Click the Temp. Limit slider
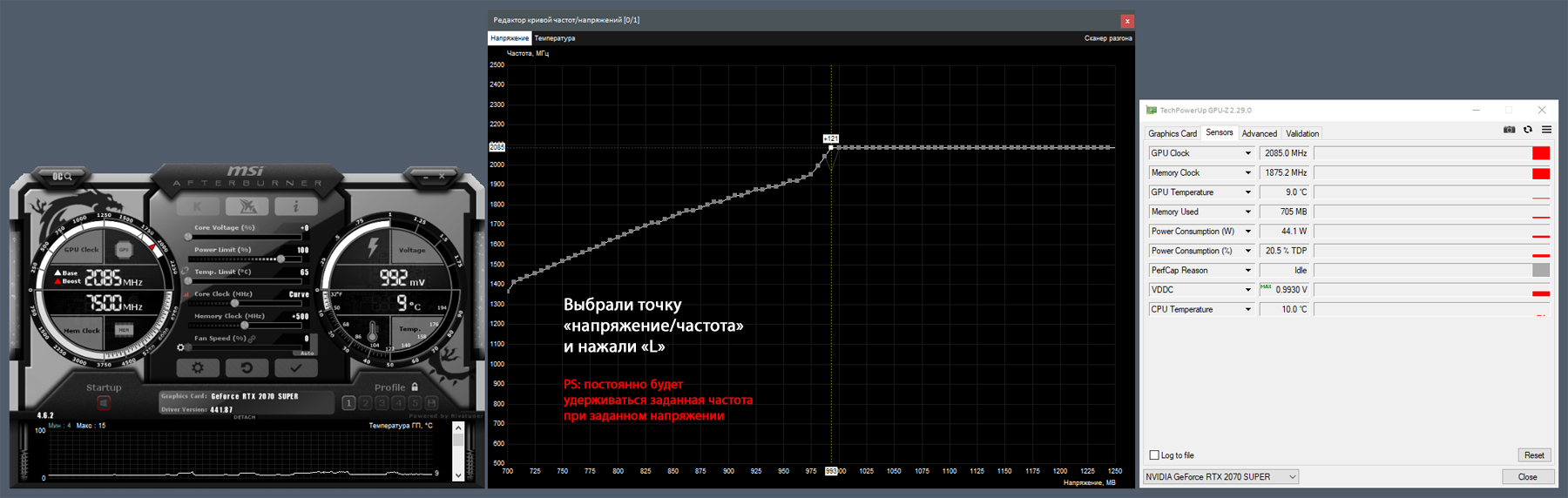 click(244, 280)
